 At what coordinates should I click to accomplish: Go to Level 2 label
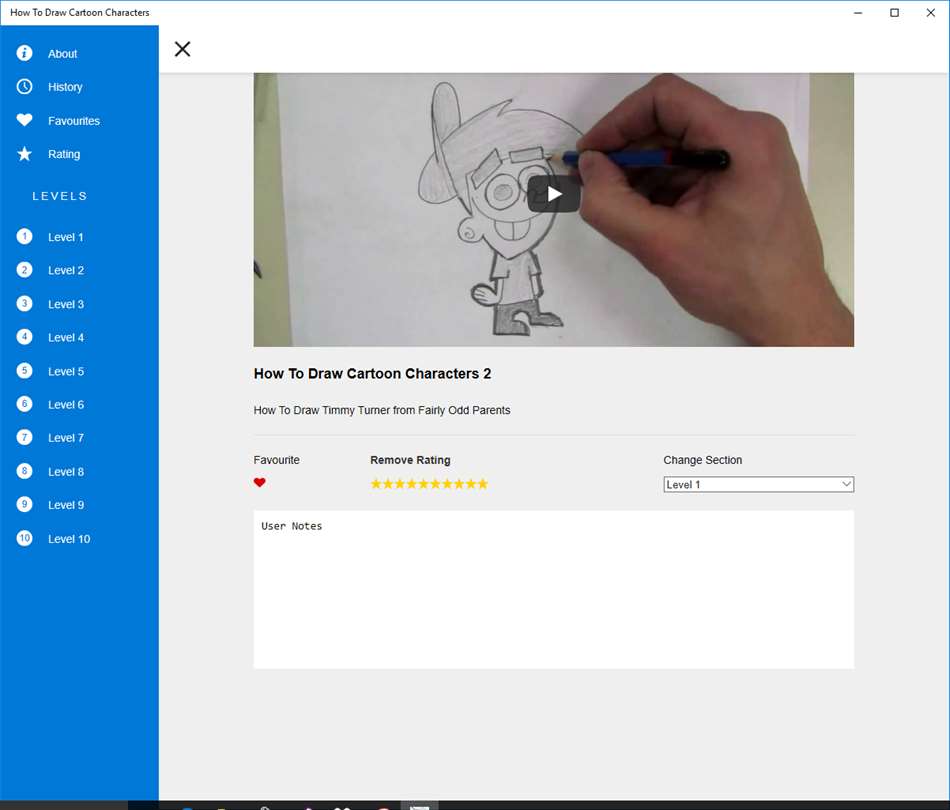coord(65,271)
